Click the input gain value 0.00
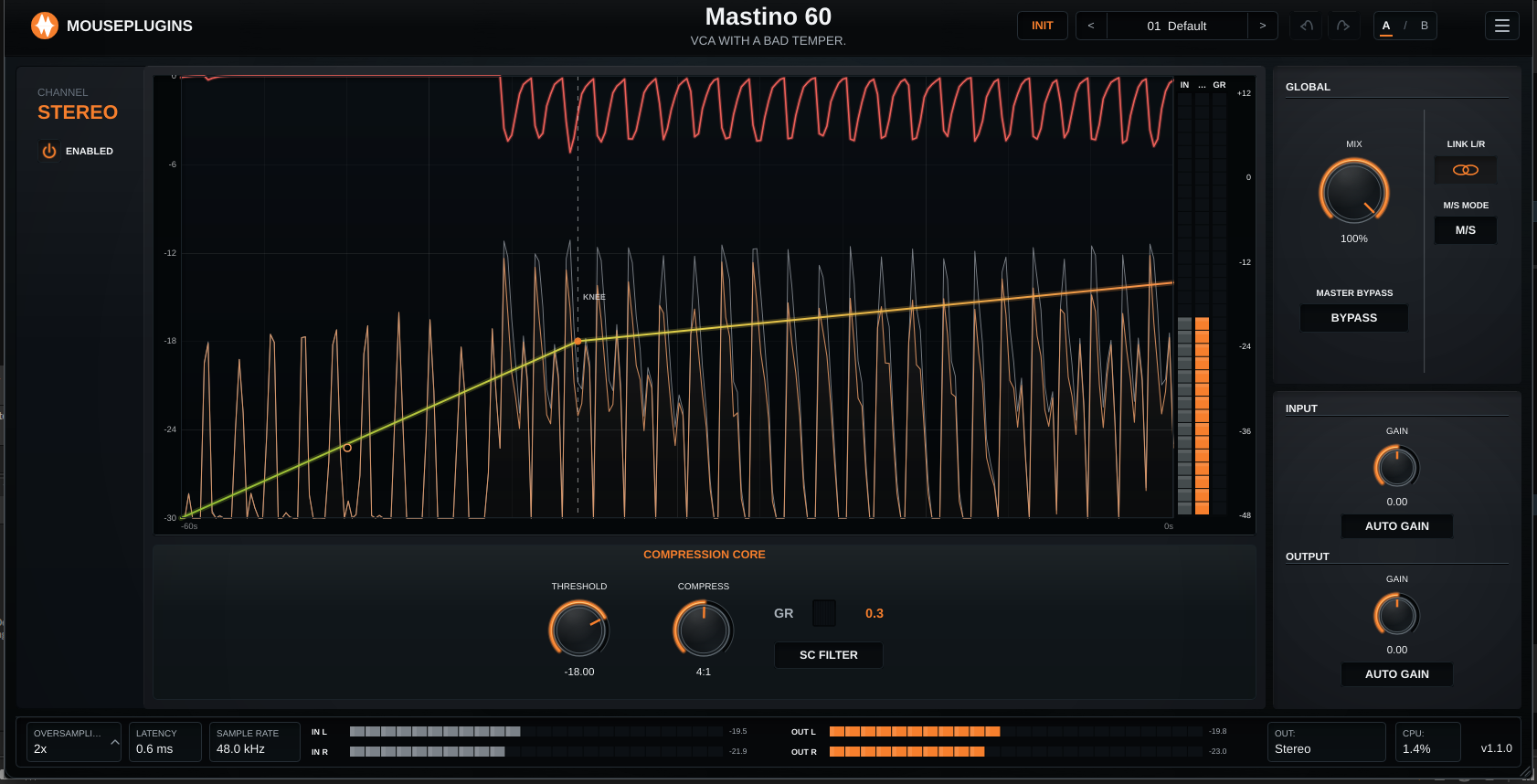The height and width of the screenshot is (784, 1537). point(1397,502)
